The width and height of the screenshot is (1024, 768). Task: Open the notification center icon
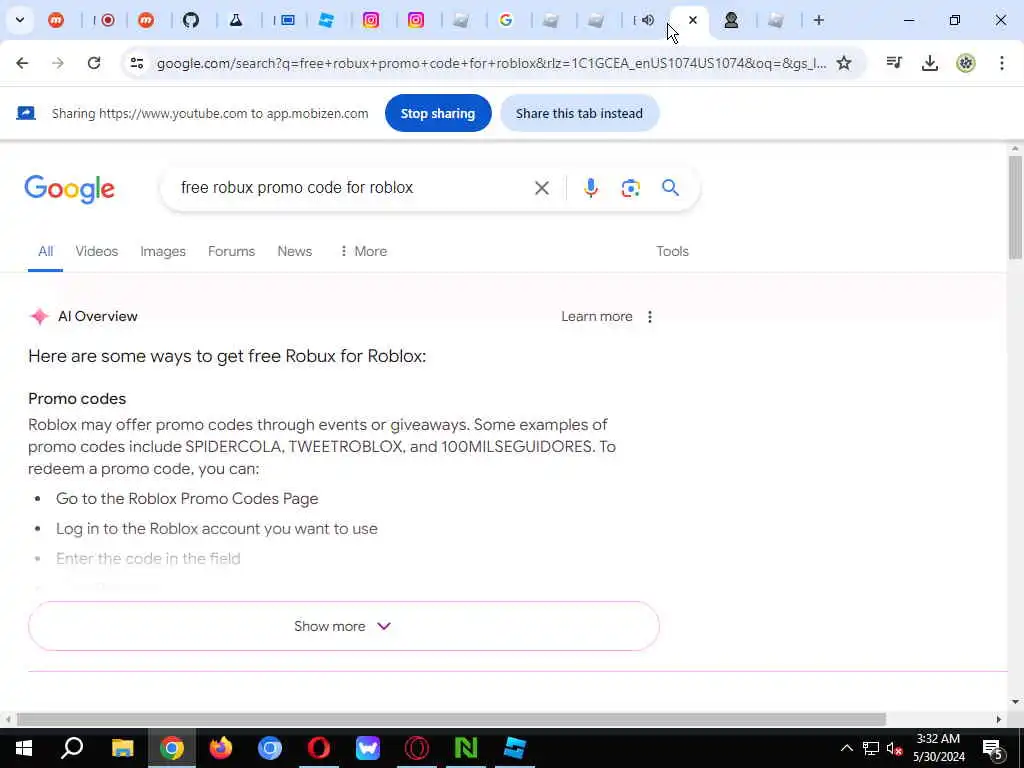(x=992, y=748)
